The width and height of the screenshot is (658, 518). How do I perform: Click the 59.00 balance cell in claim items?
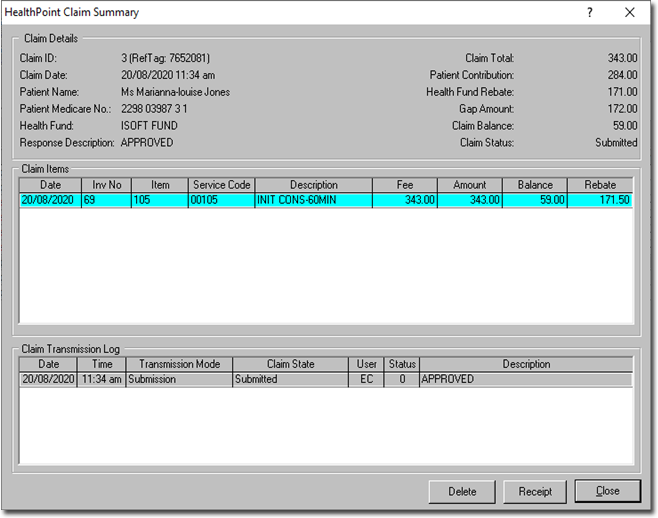[x=535, y=200]
